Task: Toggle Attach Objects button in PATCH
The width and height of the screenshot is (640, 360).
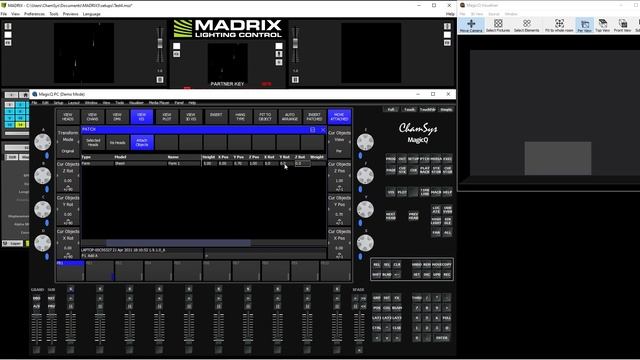Action: coord(142,142)
